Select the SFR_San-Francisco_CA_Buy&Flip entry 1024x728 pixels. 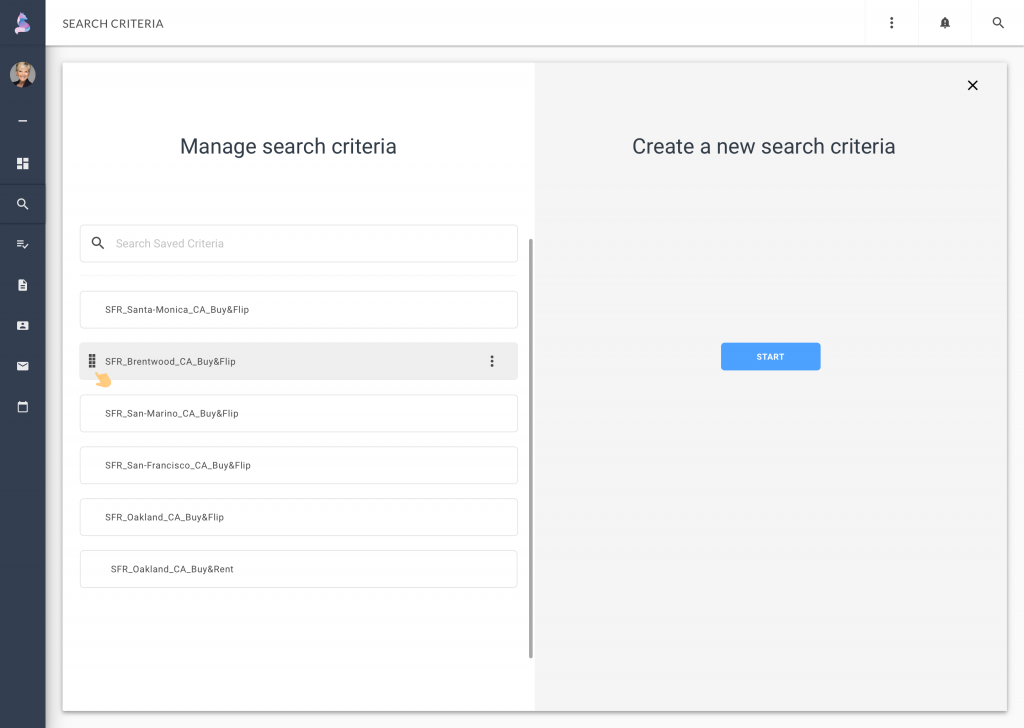(x=298, y=465)
